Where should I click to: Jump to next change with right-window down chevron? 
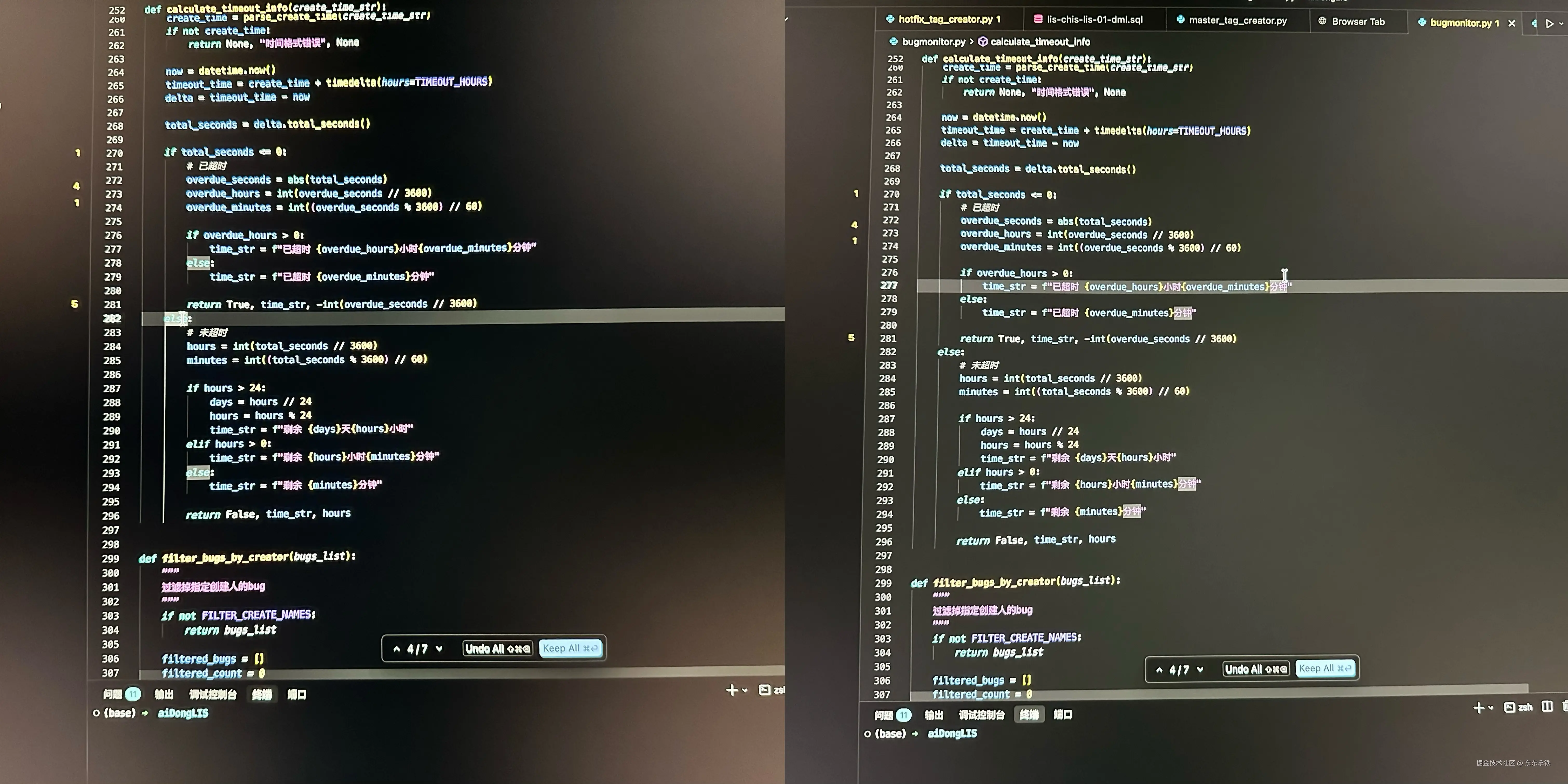coord(1200,670)
